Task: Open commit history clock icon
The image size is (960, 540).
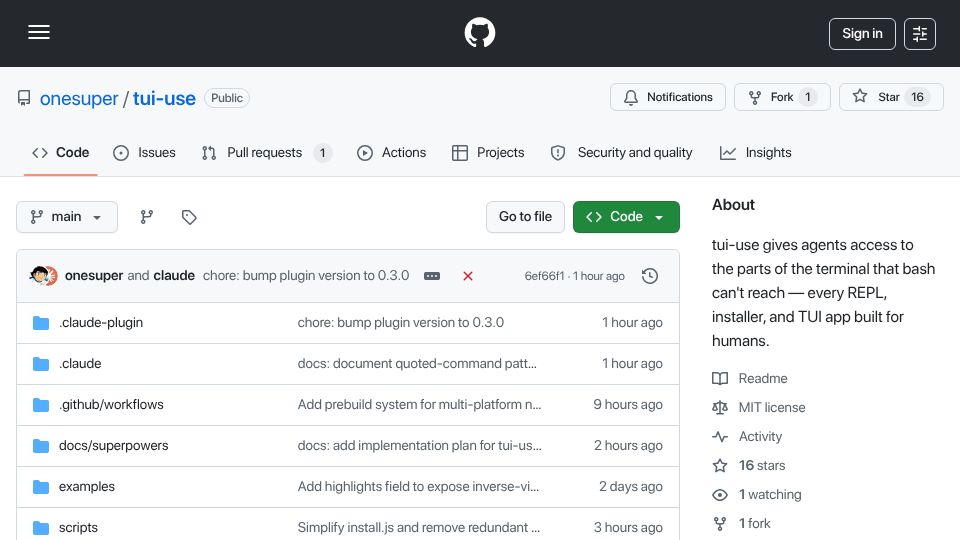Action: coord(650,276)
